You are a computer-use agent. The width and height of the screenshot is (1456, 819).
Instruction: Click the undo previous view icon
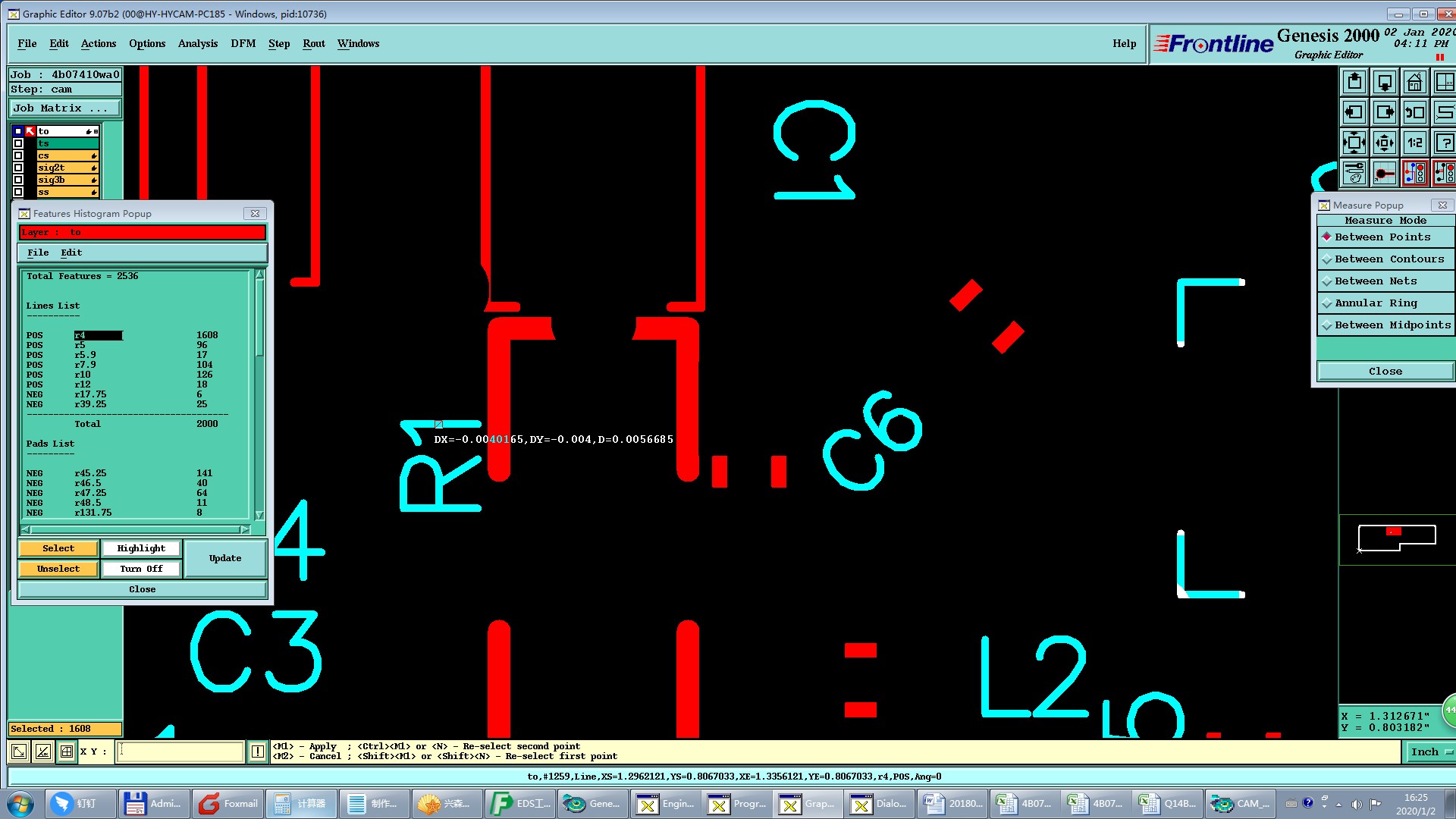(x=1414, y=112)
